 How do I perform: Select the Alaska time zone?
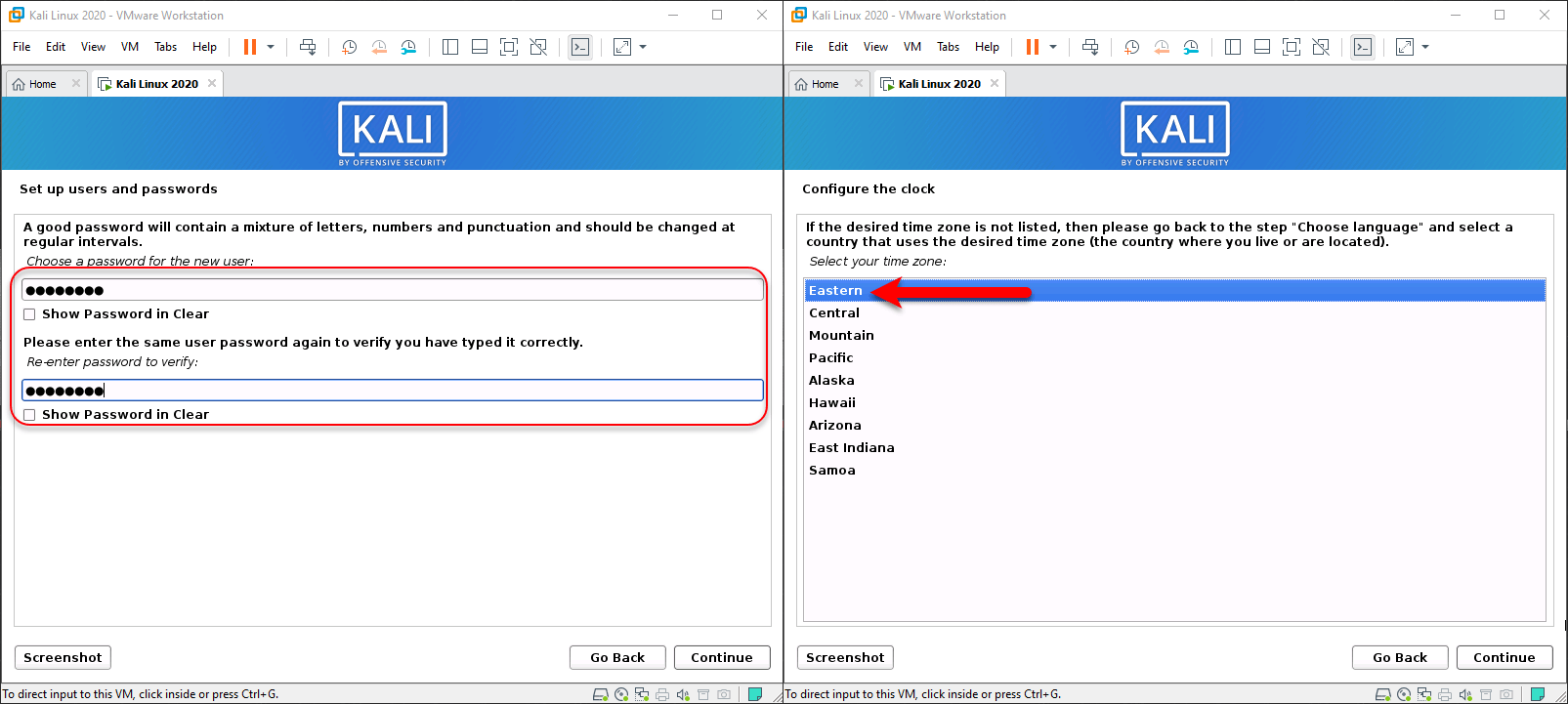click(x=1174, y=380)
